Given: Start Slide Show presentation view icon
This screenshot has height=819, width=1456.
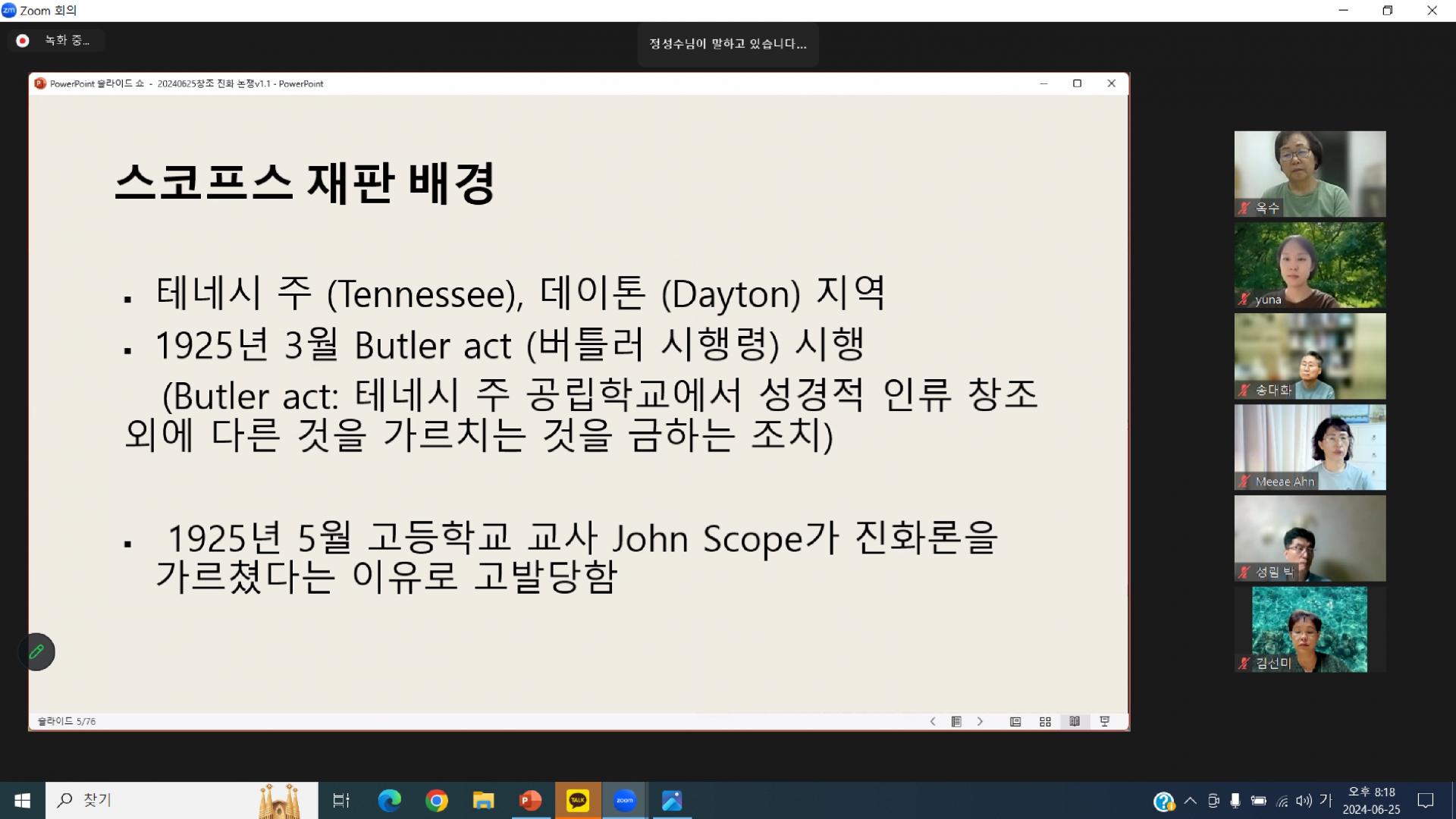Looking at the screenshot, I should (1105, 721).
